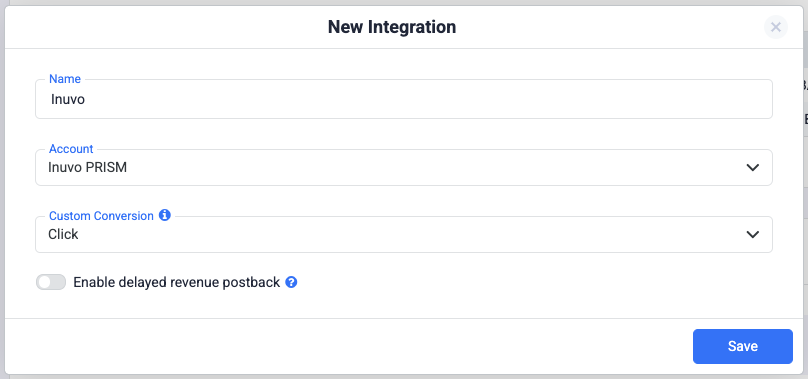
Task: Open help icon beside delayed revenue postback
Action: [291, 282]
